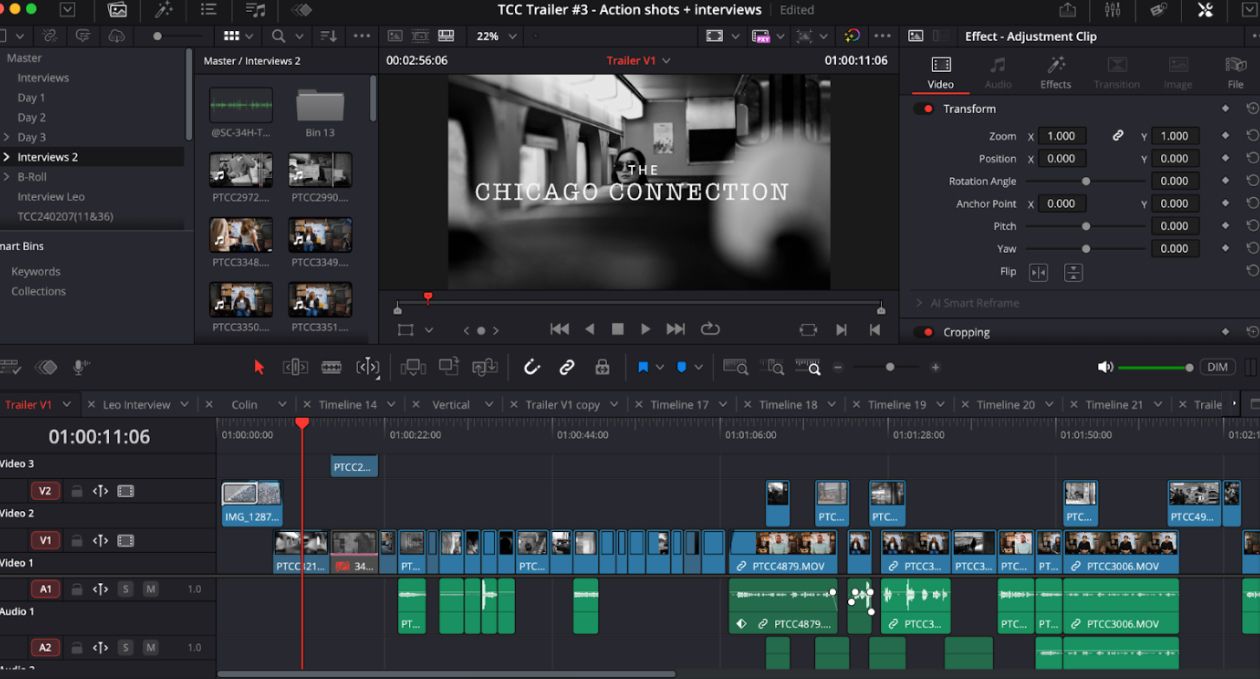Click the flip horizontal icon
The image size is (1260, 679).
pos(1038,272)
